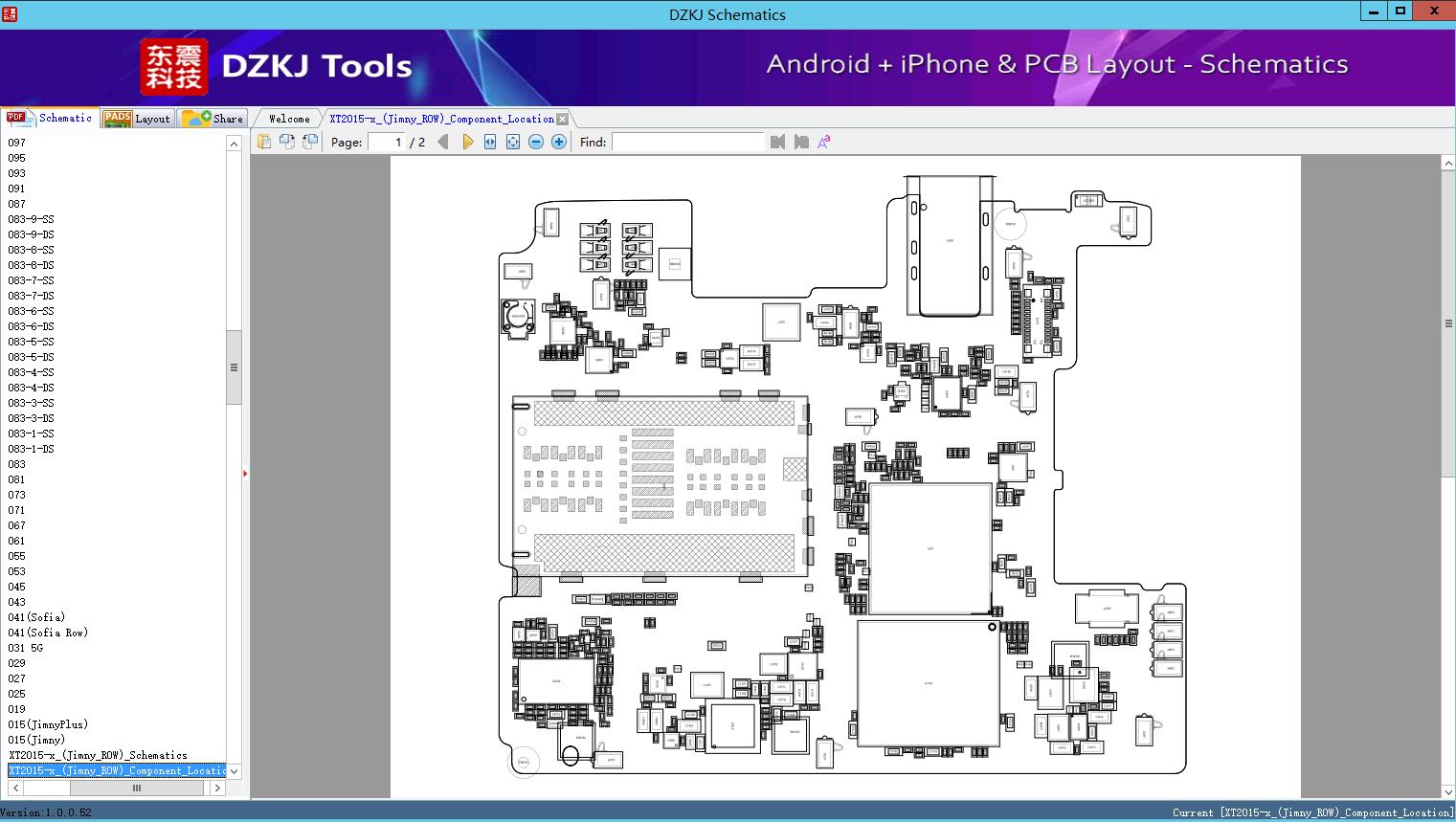Click the fit-to-page icon
This screenshot has width=1456, height=822.
pos(513,142)
